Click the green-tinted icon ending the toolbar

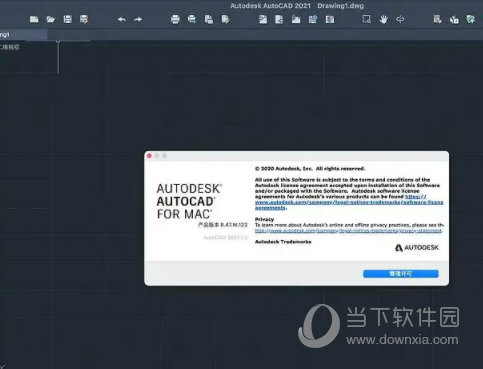tap(471, 19)
